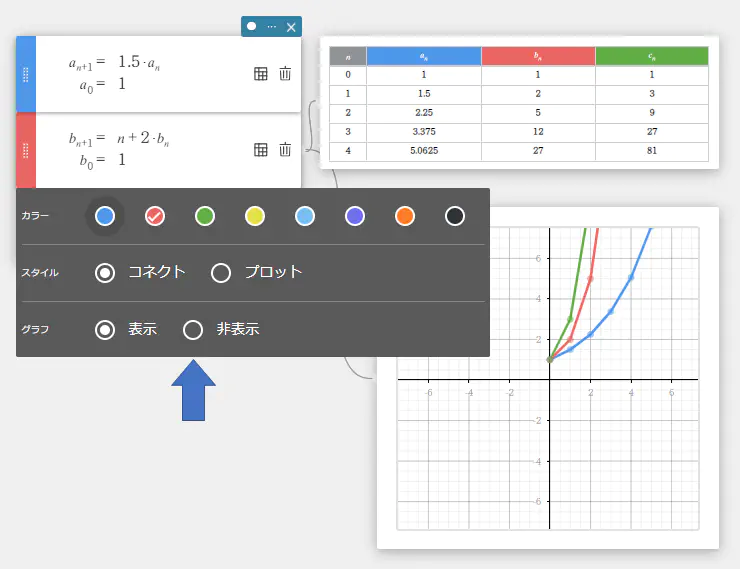Screen dimensions: 740x569
Task: Pick the orange color swatch
Action: [404, 216]
